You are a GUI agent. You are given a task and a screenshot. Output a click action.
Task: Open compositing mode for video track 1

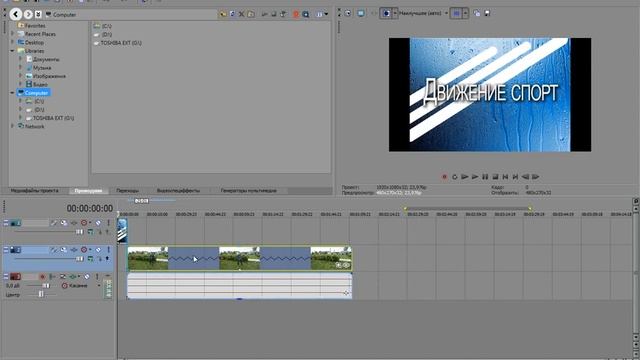(90, 232)
